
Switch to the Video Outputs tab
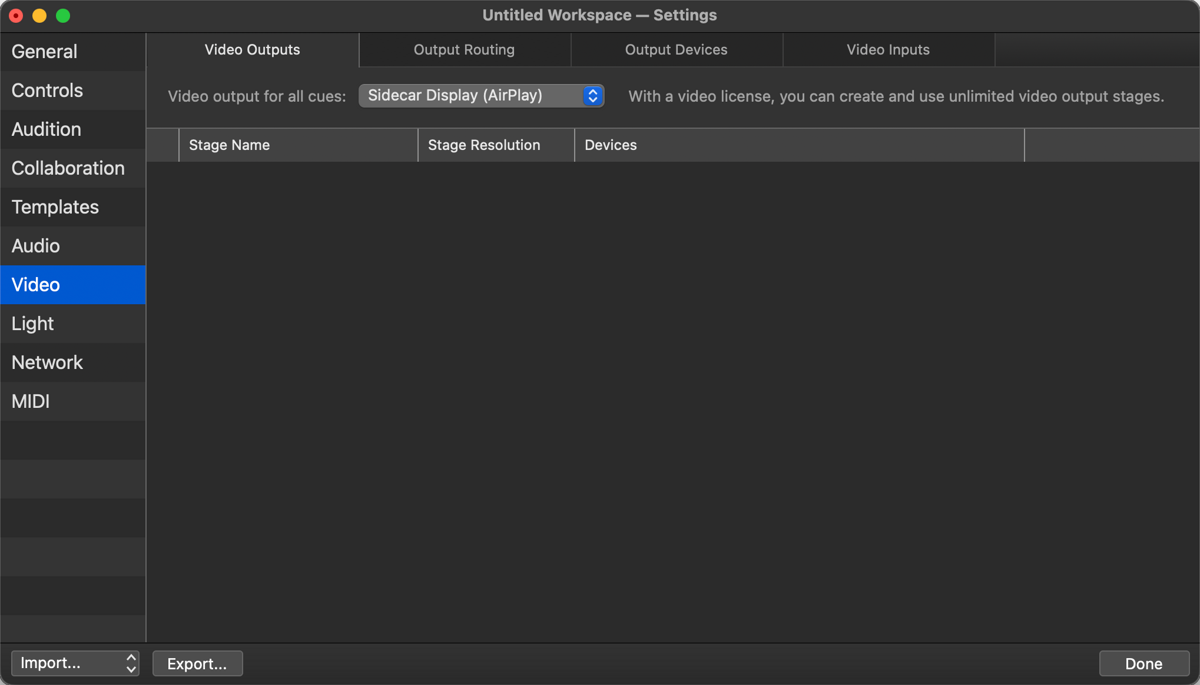252,50
